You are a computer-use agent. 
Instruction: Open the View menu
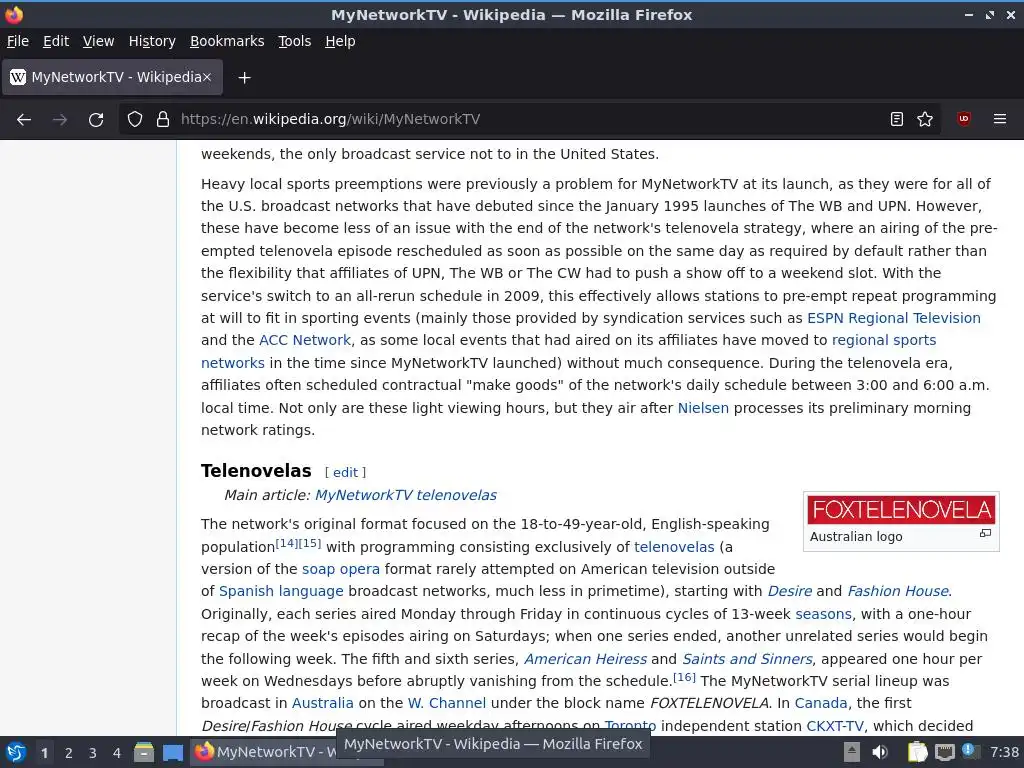click(99, 41)
